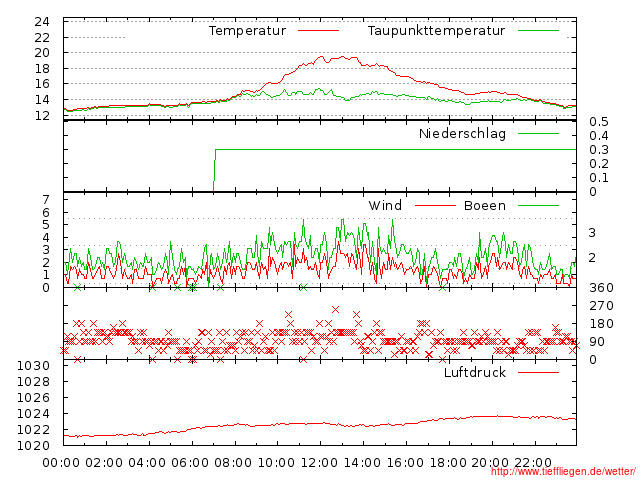Click the Temperatur legend label

click(x=247, y=31)
